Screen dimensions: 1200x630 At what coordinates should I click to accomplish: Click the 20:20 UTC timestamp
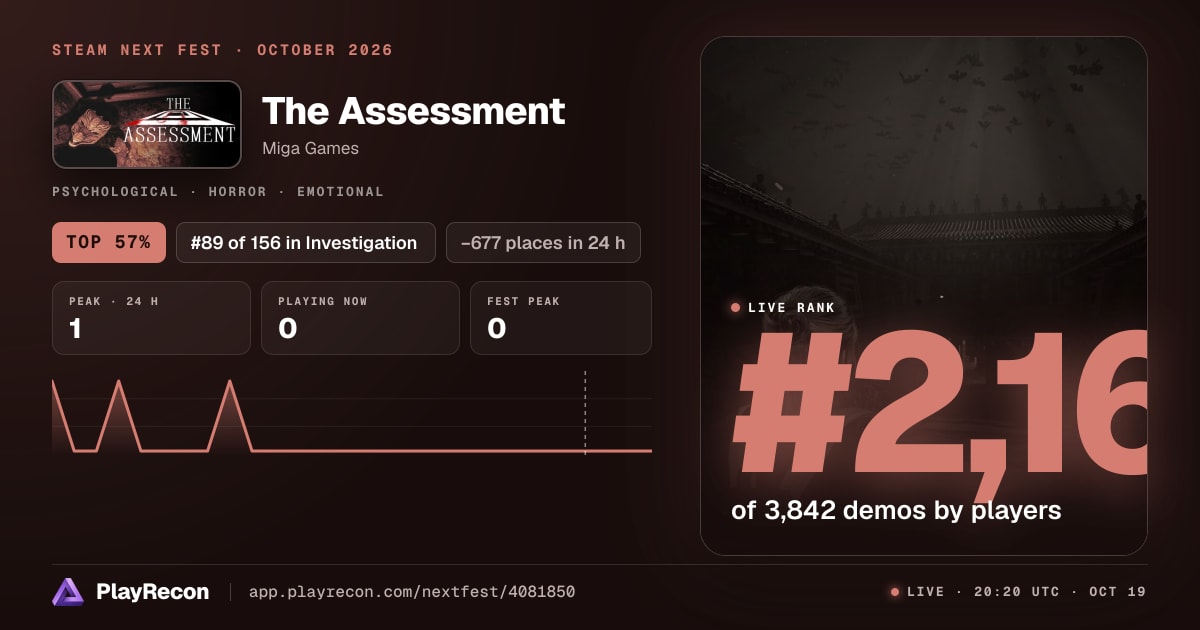pyautogui.click(x=1016, y=592)
